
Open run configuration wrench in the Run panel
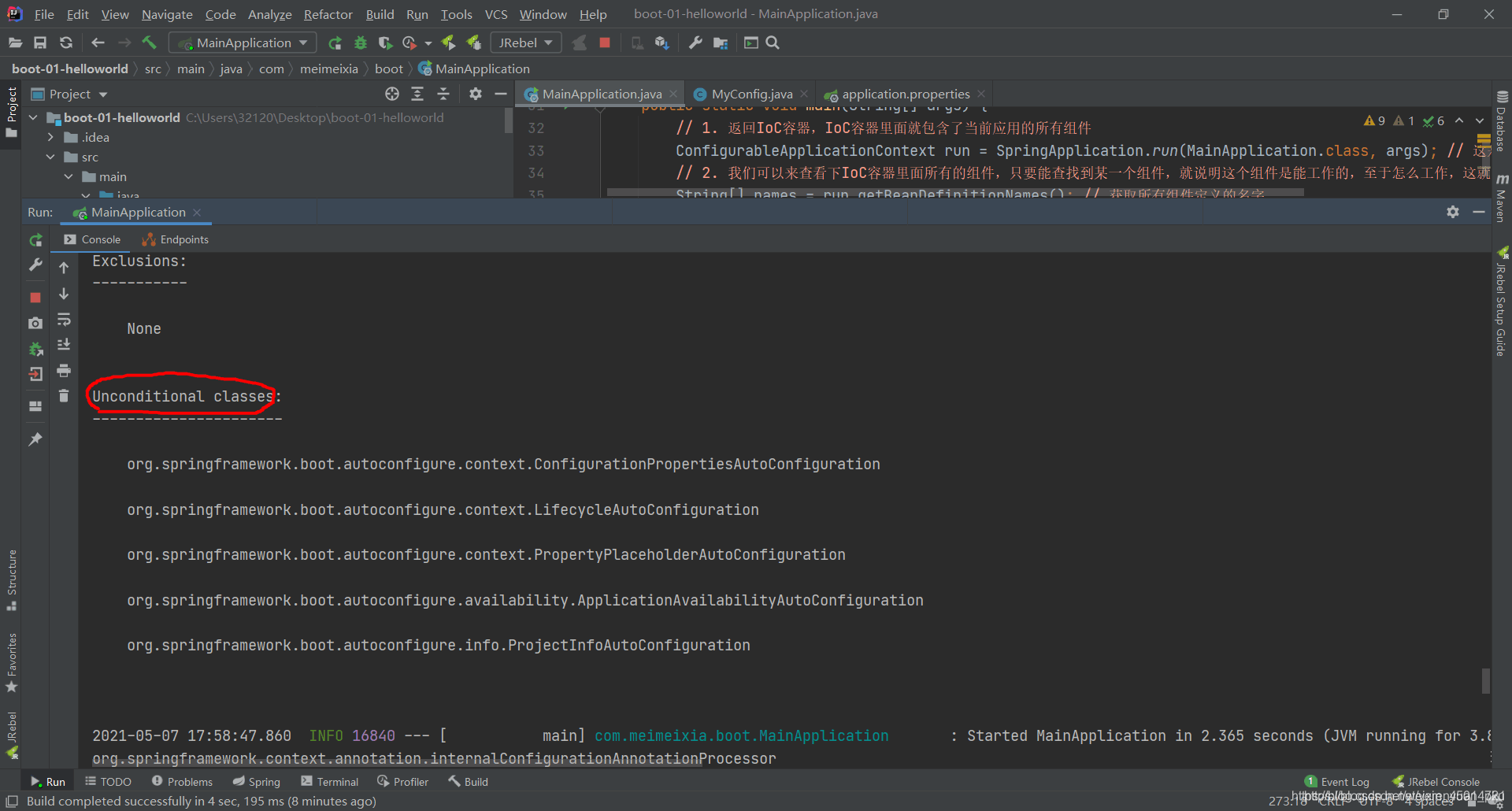pos(35,265)
